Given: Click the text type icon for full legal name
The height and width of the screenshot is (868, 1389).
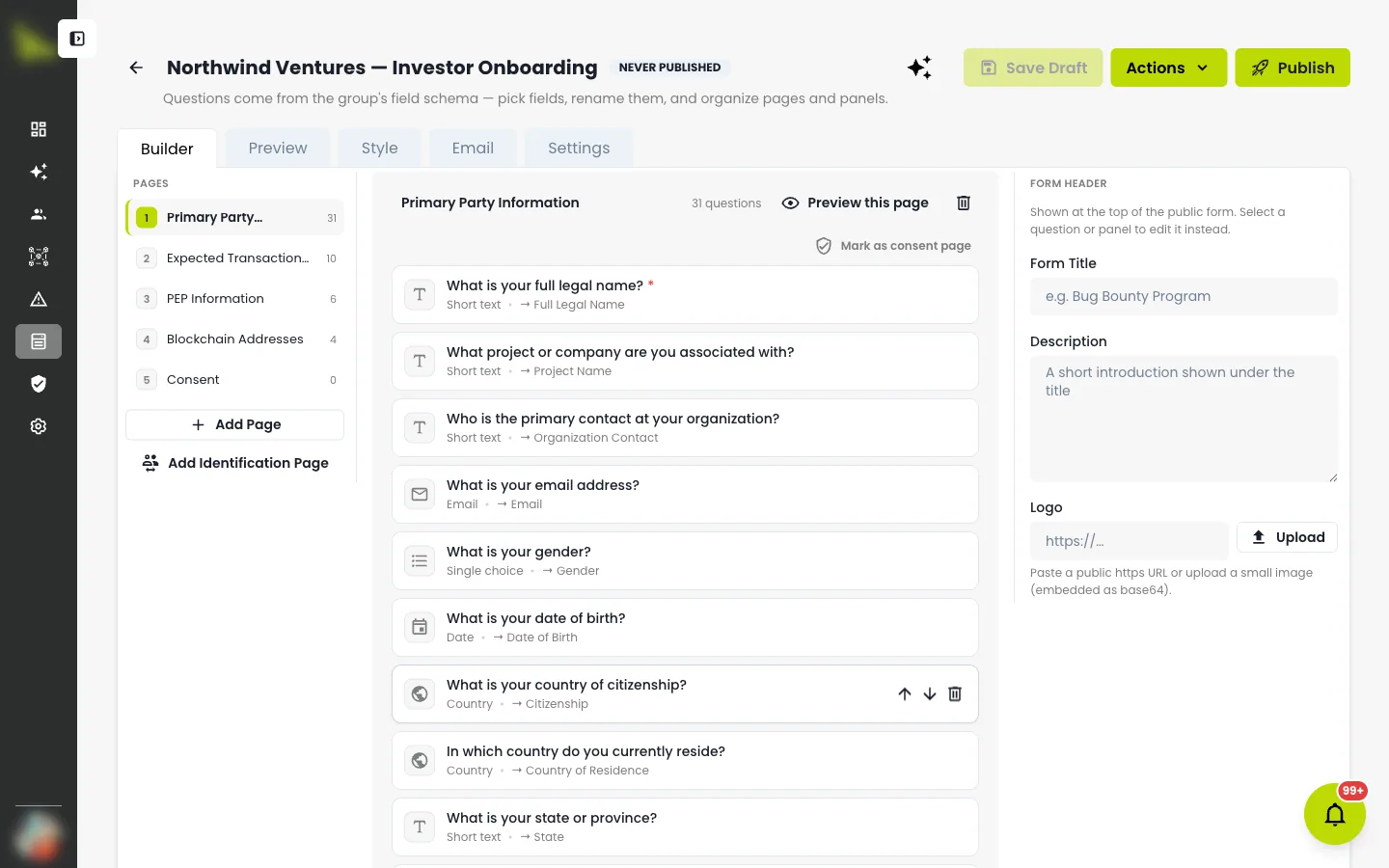Looking at the screenshot, I should coord(420,295).
